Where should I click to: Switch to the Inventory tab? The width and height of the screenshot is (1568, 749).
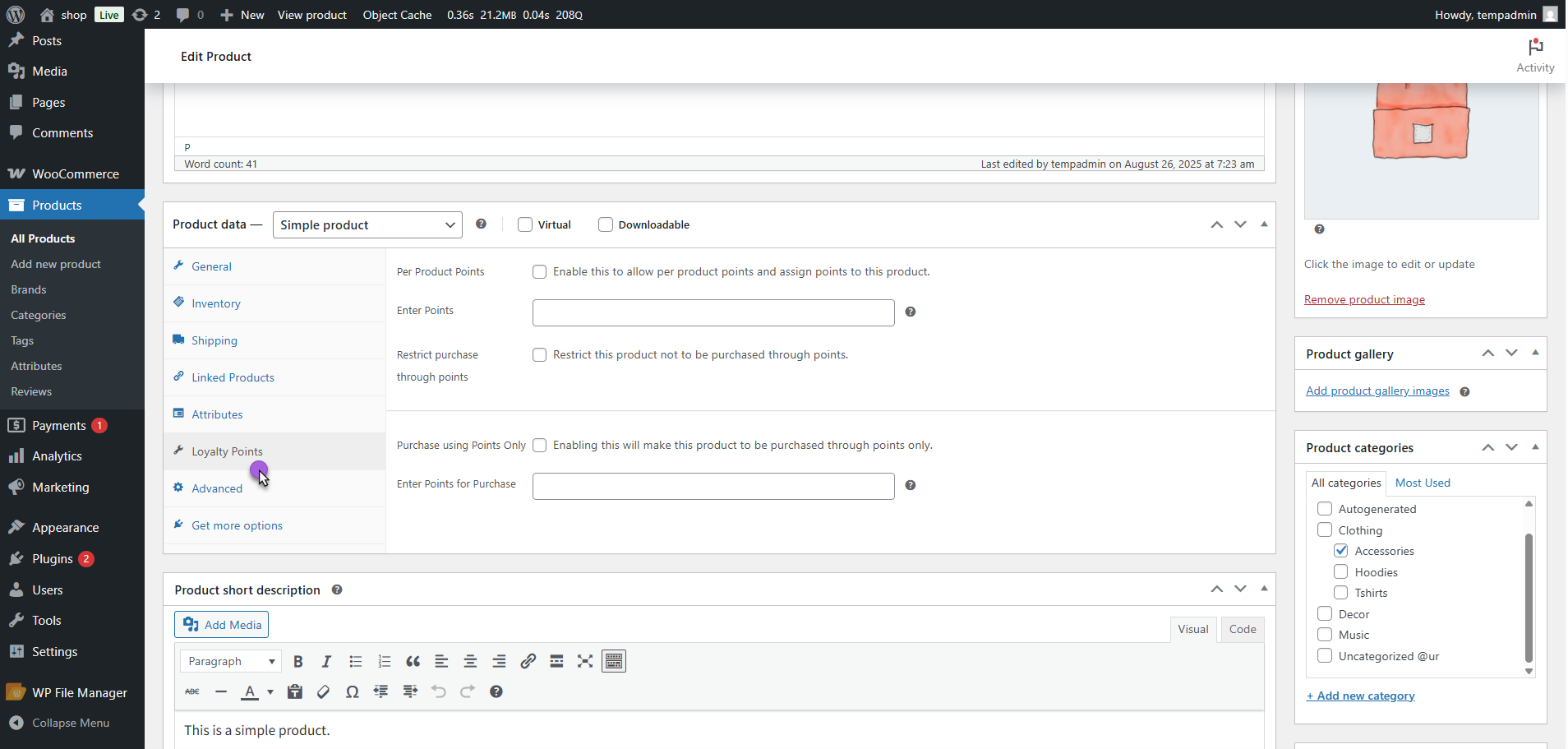click(x=216, y=304)
